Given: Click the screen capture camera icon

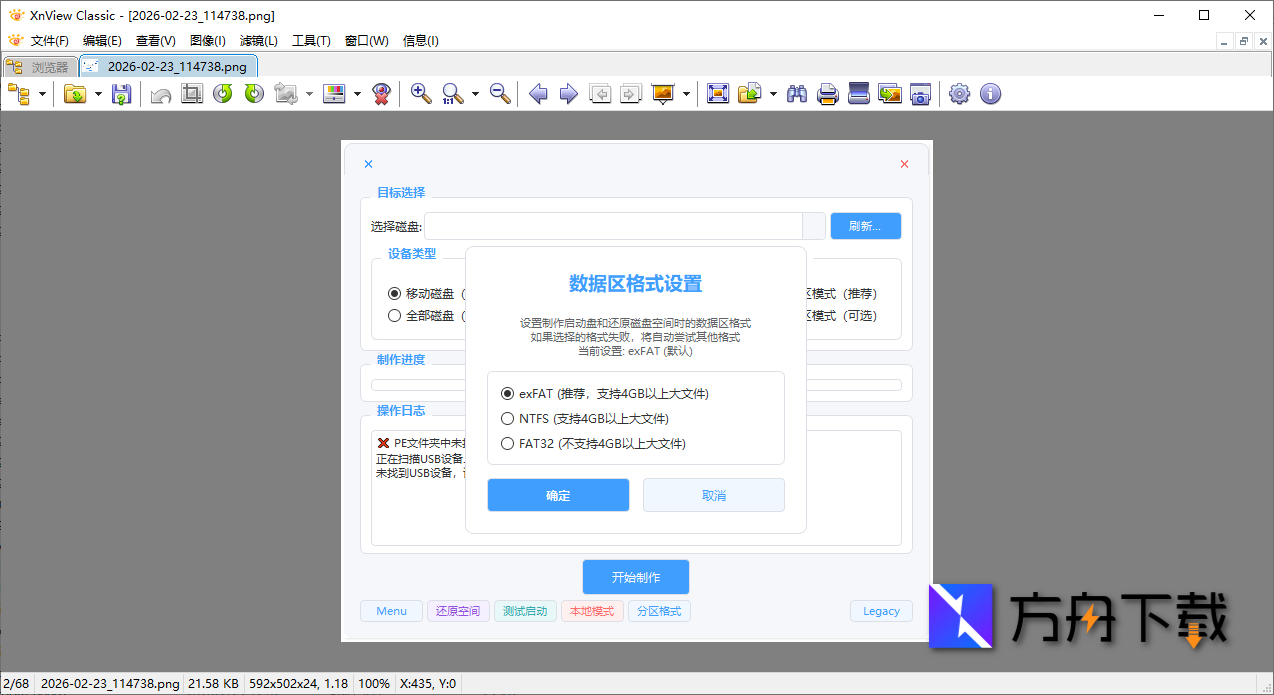Looking at the screenshot, I should (x=920, y=93).
